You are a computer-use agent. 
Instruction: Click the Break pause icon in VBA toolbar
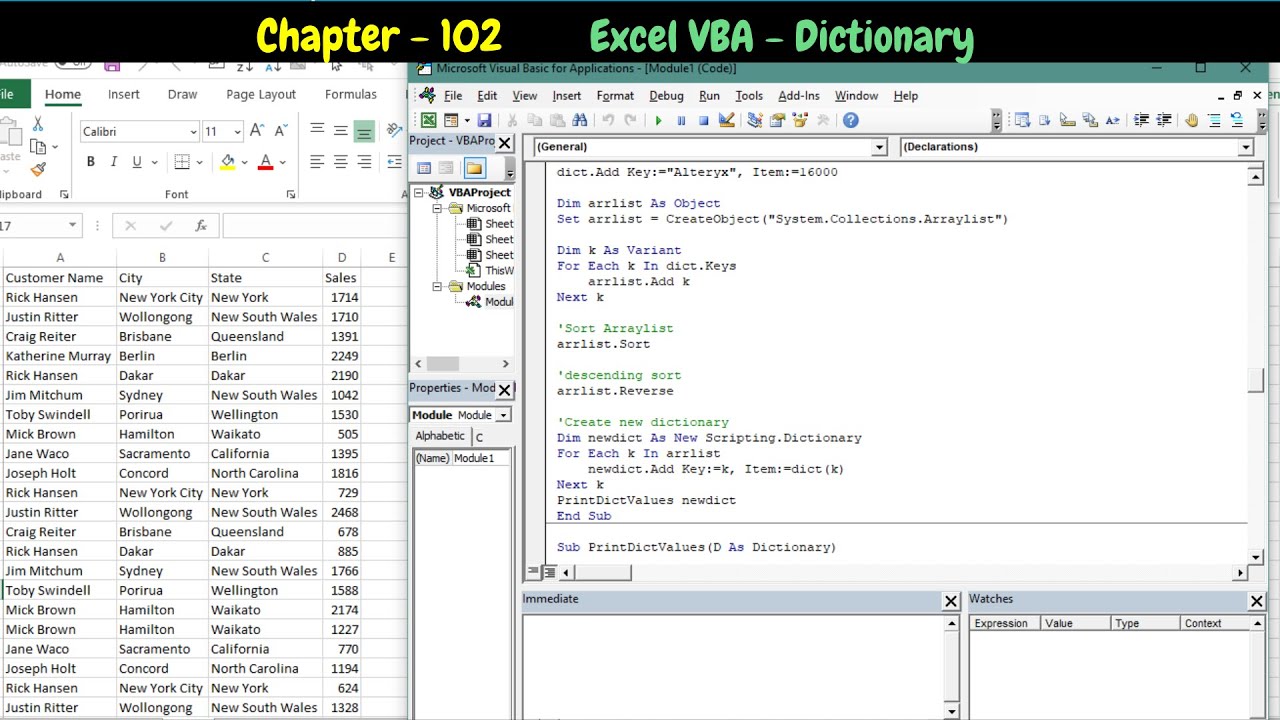[x=681, y=120]
